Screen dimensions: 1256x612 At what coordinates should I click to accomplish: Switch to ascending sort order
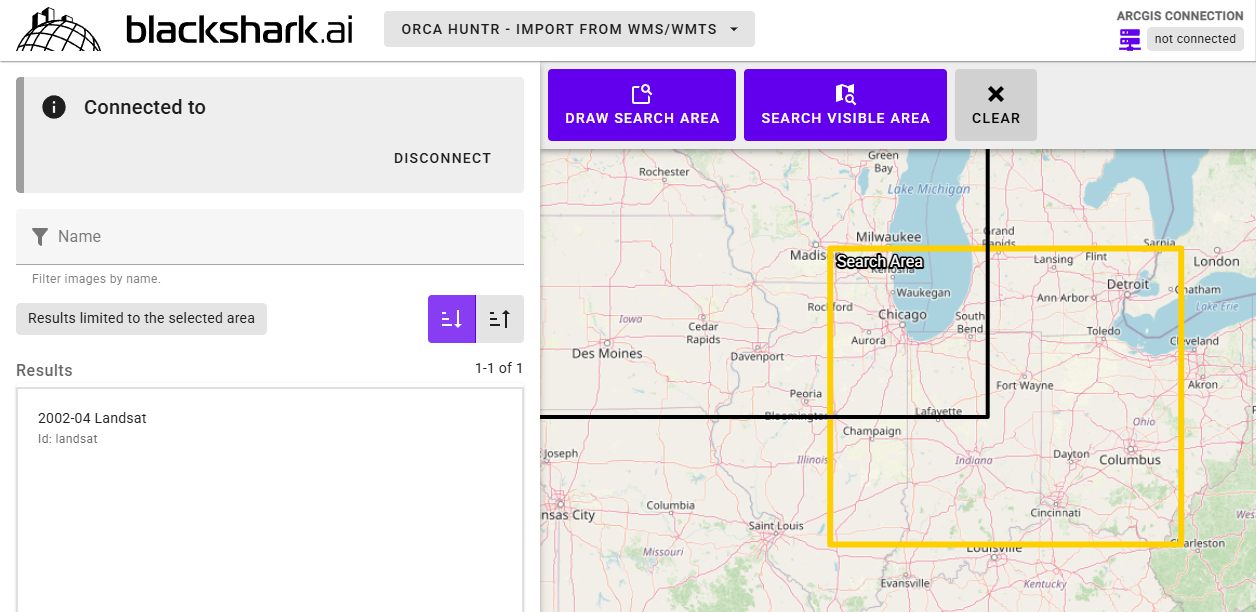[x=500, y=319]
